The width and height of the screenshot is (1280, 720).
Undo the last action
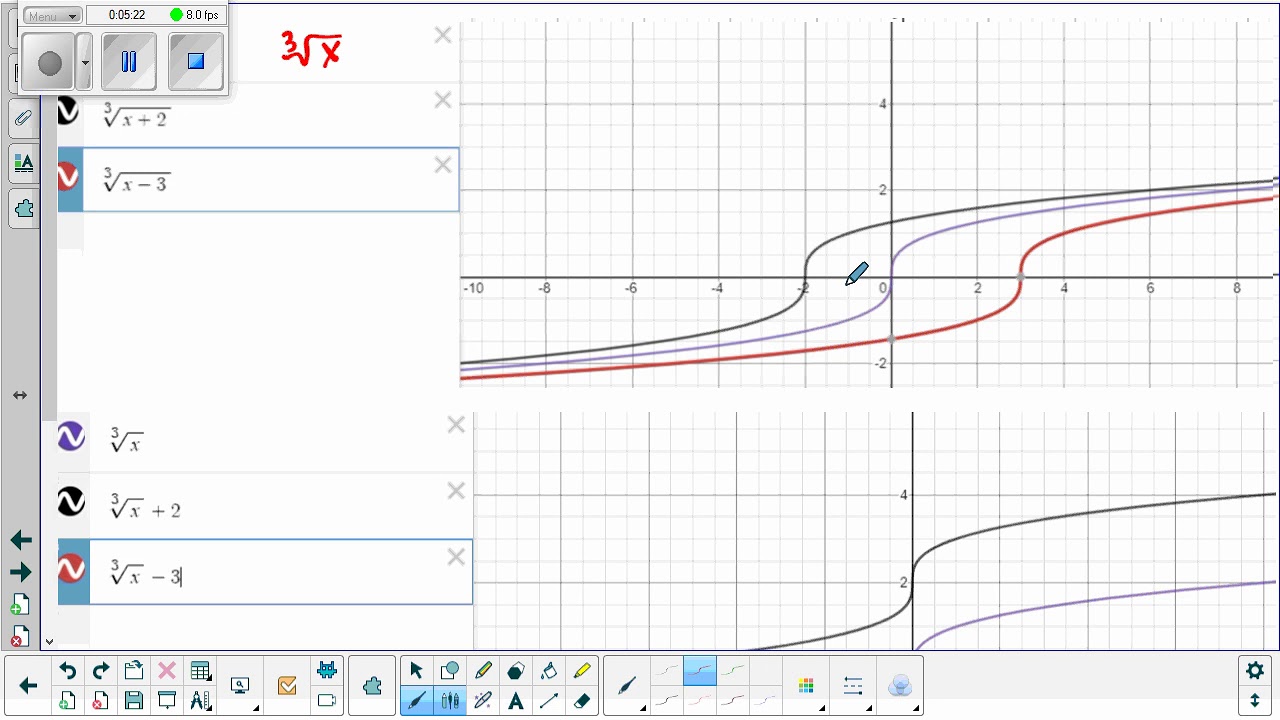click(x=67, y=671)
